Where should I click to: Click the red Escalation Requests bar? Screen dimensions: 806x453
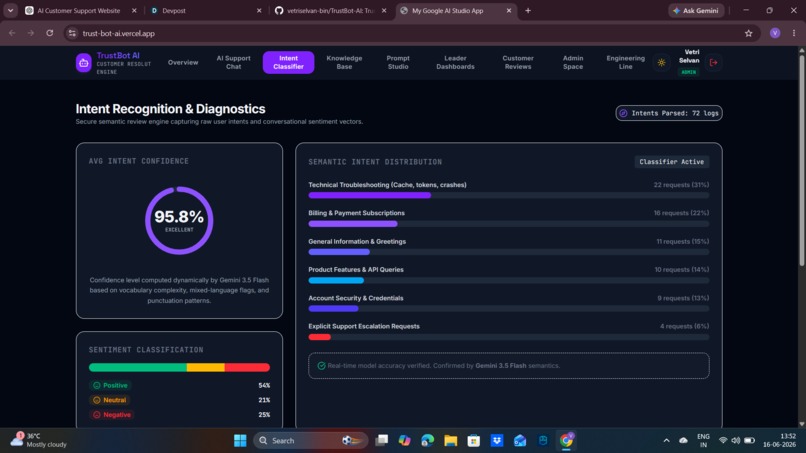click(319, 337)
